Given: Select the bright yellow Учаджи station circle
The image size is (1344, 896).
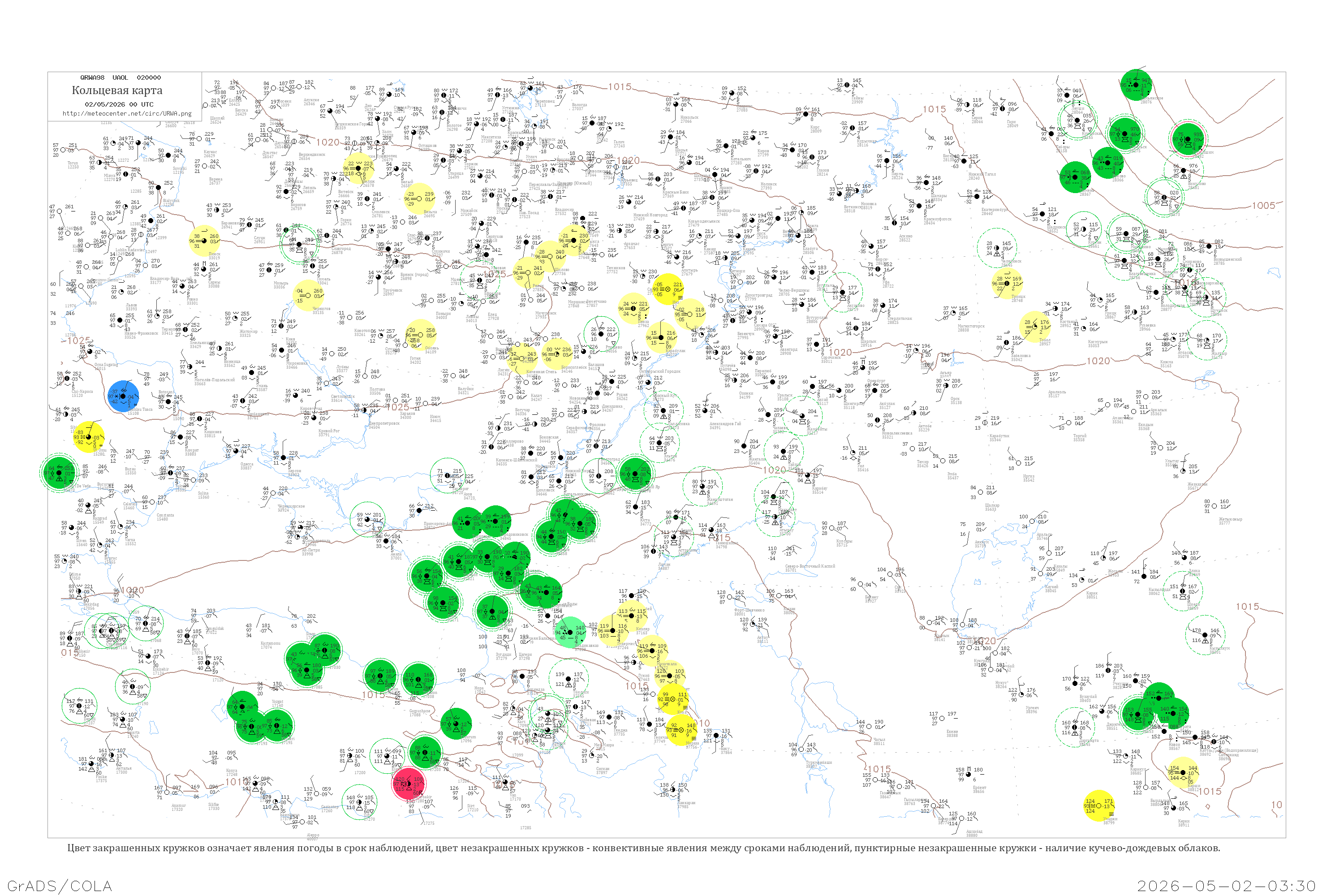Looking at the screenshot, I should [x=1098, y=806].
